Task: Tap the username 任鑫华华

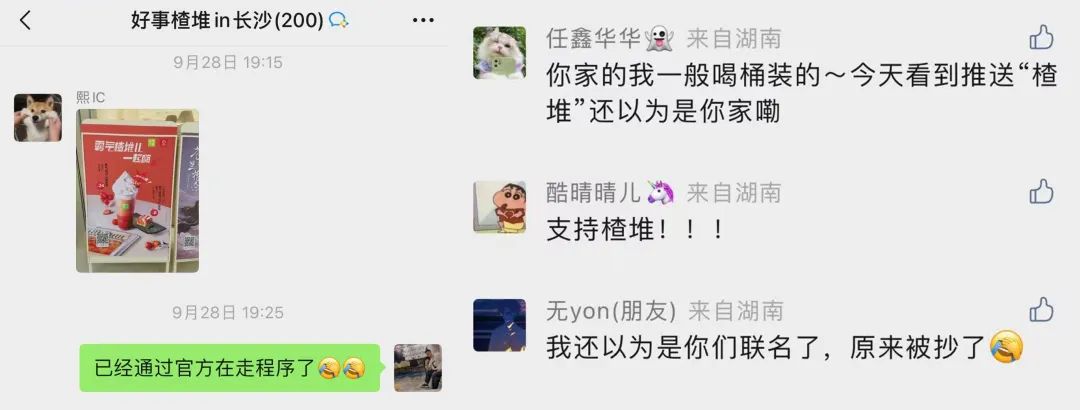Action: pos(593,39)
